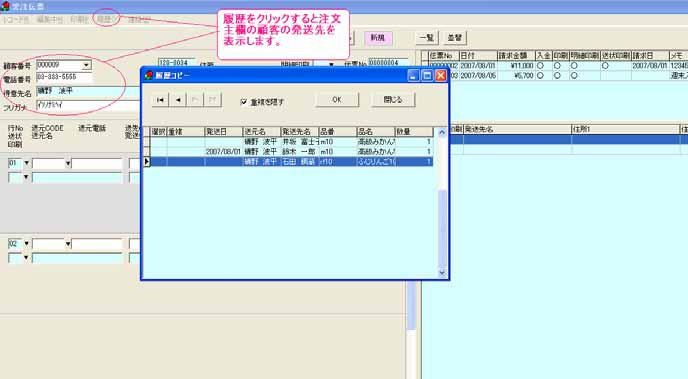This screenshot has width=688, height=379.
Task: Toggle the 重複を隠す checkbox
Action: [x=244, y=102]
